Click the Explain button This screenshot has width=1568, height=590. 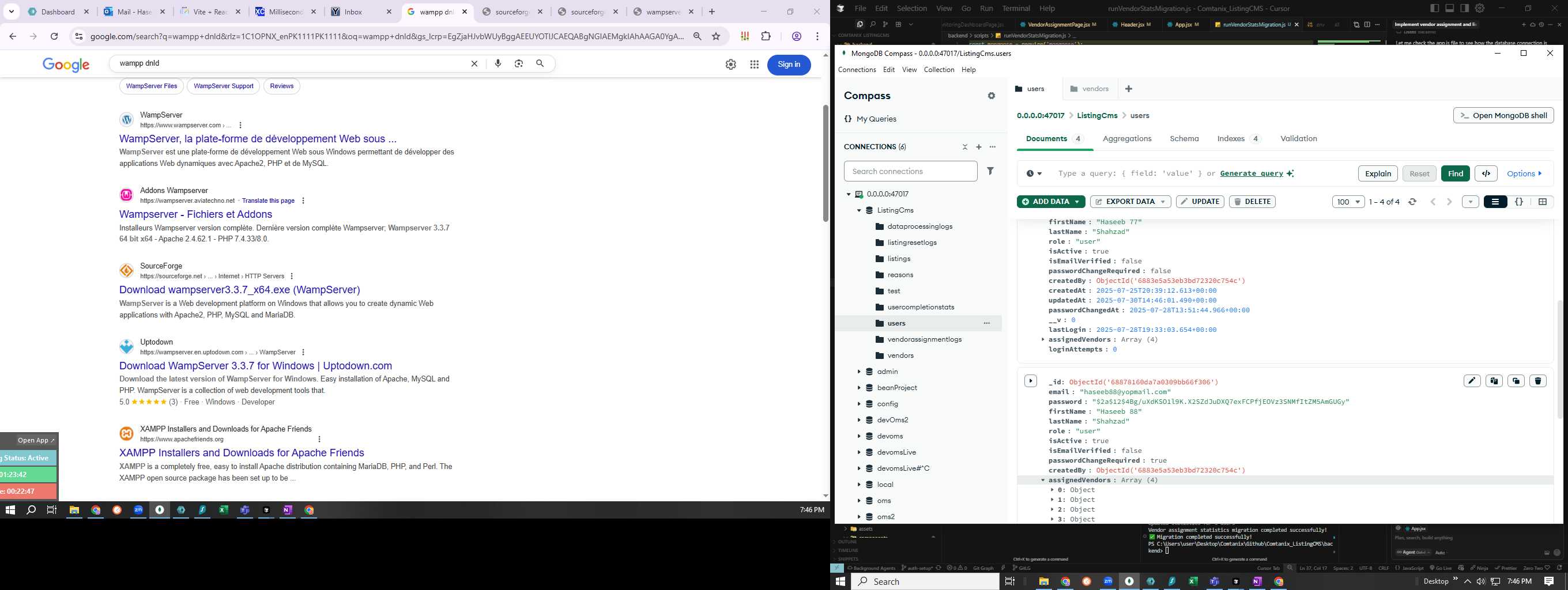[x=1378, y=173]
